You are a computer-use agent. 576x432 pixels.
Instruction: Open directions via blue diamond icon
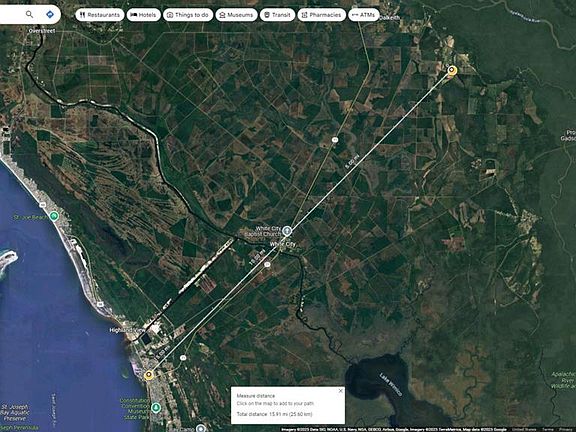coord(50,14)
